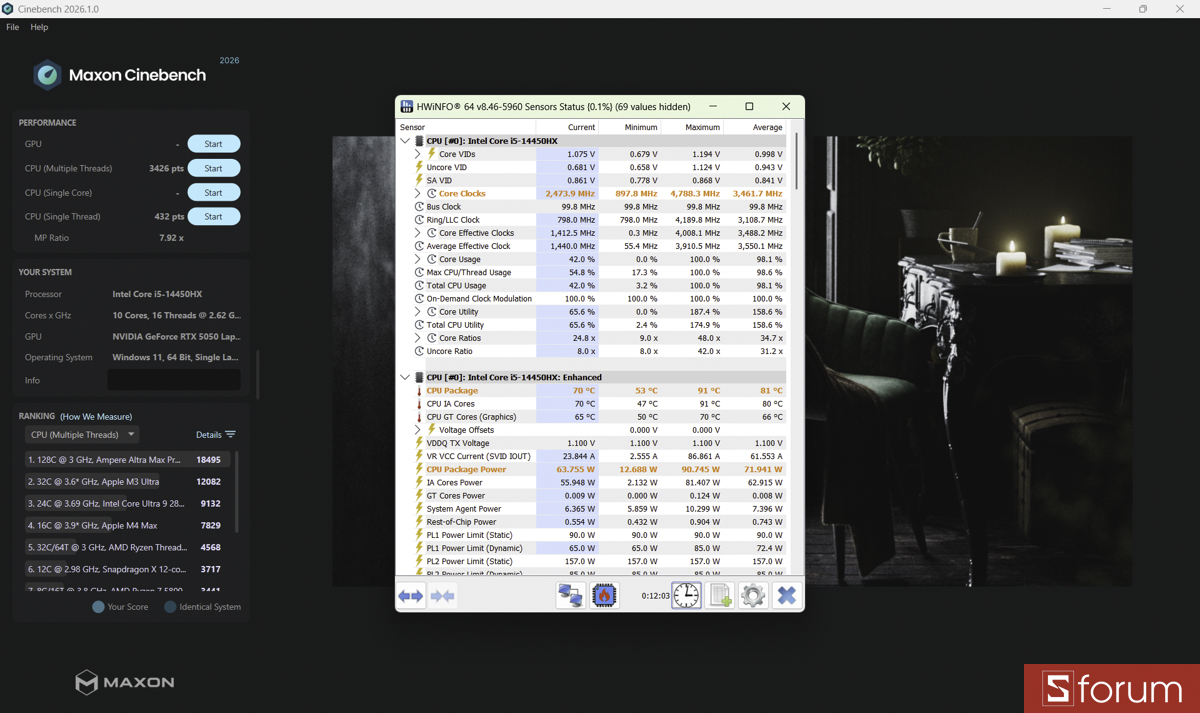The height and width of the screenshot is (713, 1200).
Task: Click the Cinebench title bar app icon
Action: 8,9
